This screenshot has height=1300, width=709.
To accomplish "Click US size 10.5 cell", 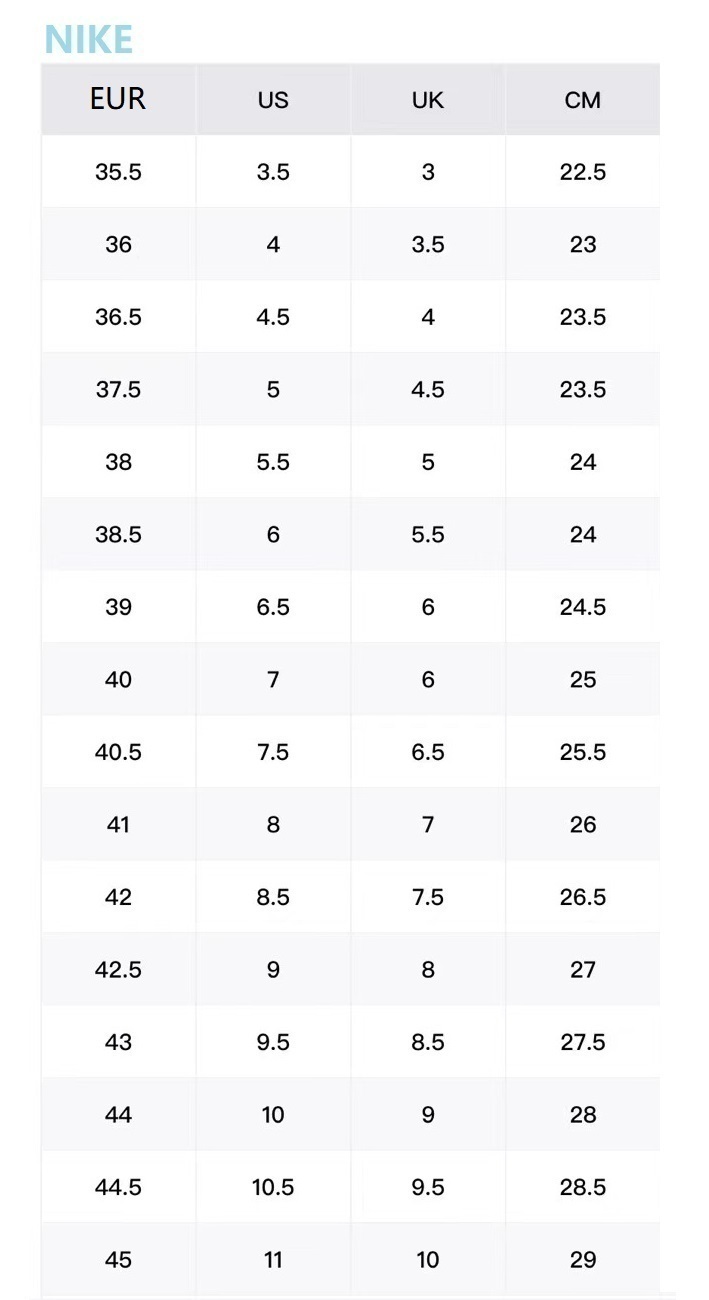I will coord(273,1187).
